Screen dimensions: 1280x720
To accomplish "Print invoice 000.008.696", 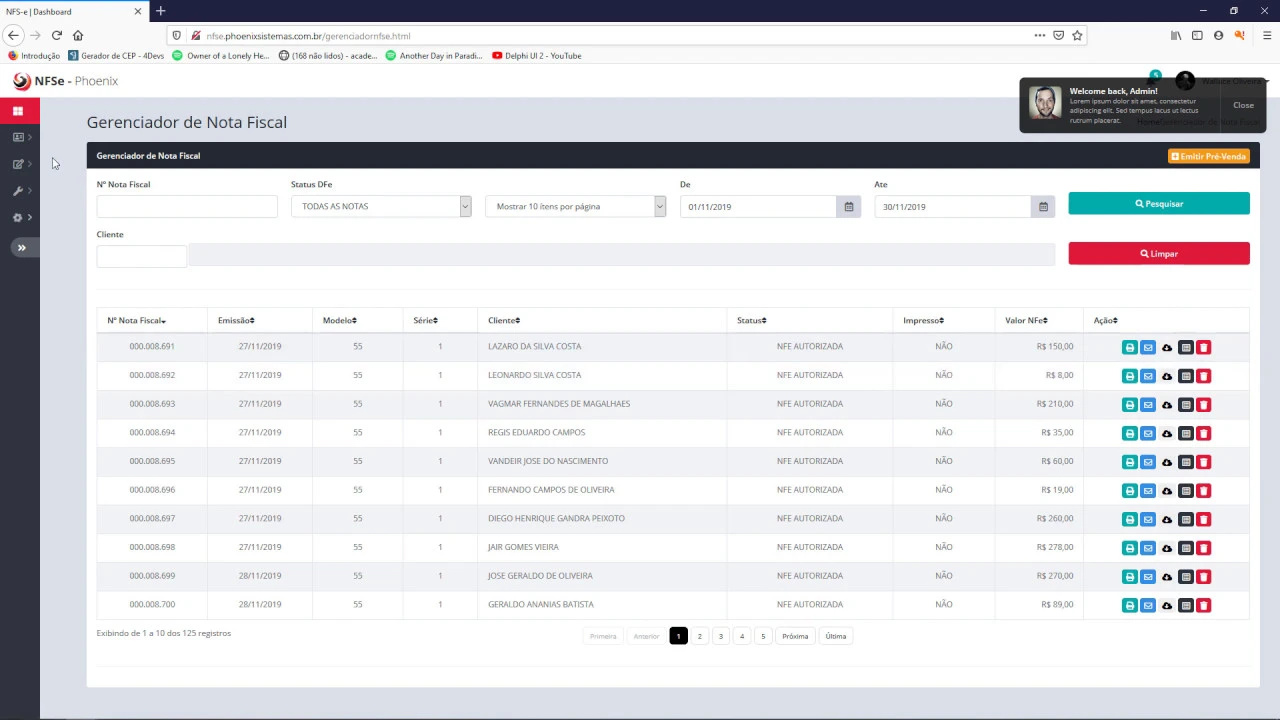I will 1129,491.
